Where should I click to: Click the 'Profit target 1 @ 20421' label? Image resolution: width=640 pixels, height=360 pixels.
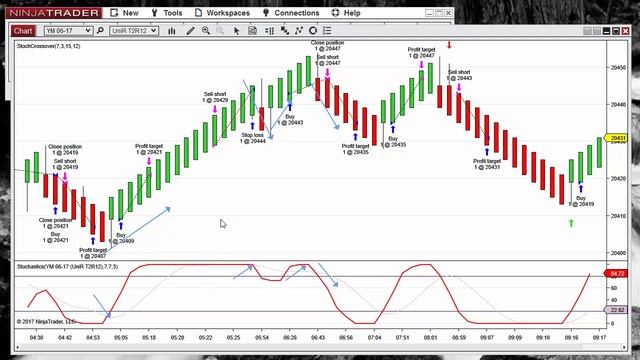pyautogui.click(x=149, y=149)
